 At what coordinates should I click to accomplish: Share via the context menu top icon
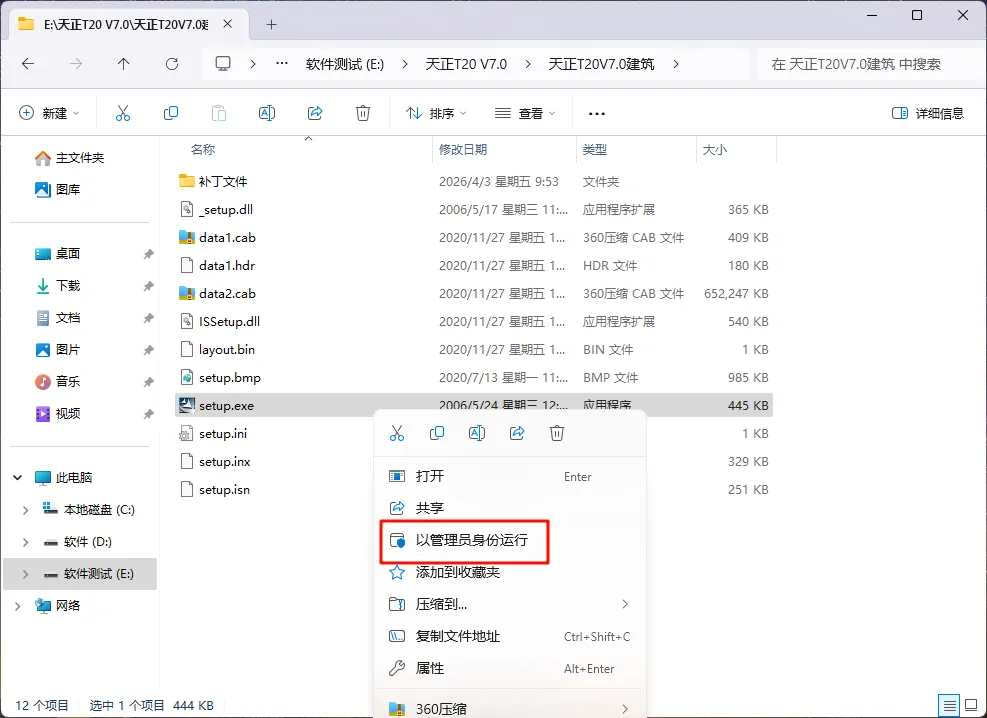click(x=517, y=433)
